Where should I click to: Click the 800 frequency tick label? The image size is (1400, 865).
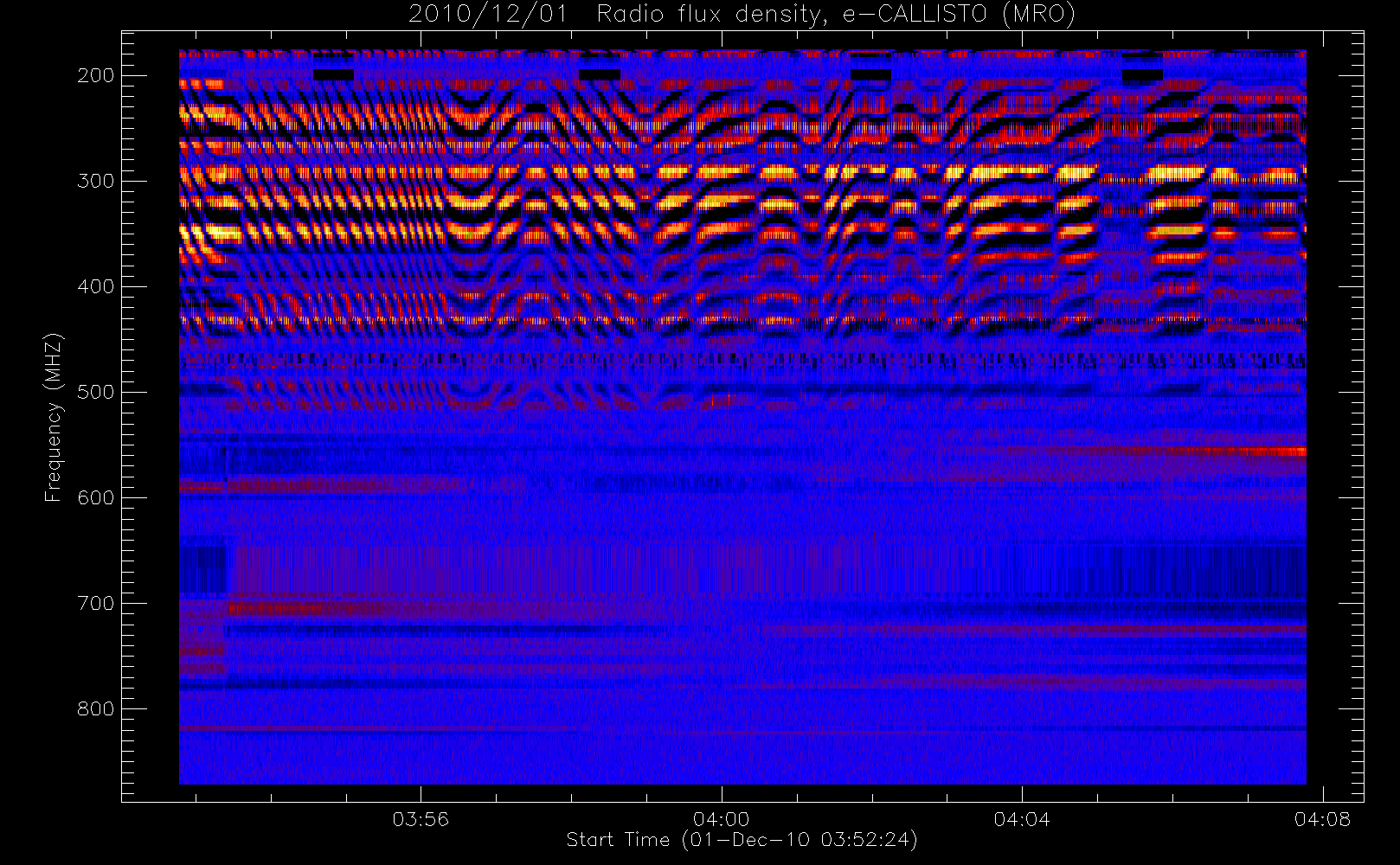[x=96, y=708]
